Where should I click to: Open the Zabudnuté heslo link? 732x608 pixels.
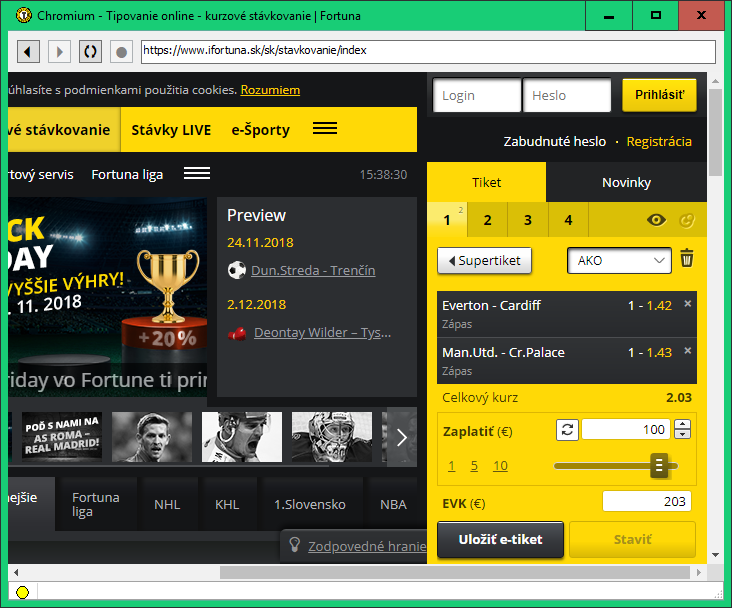[x=555, y=141]
